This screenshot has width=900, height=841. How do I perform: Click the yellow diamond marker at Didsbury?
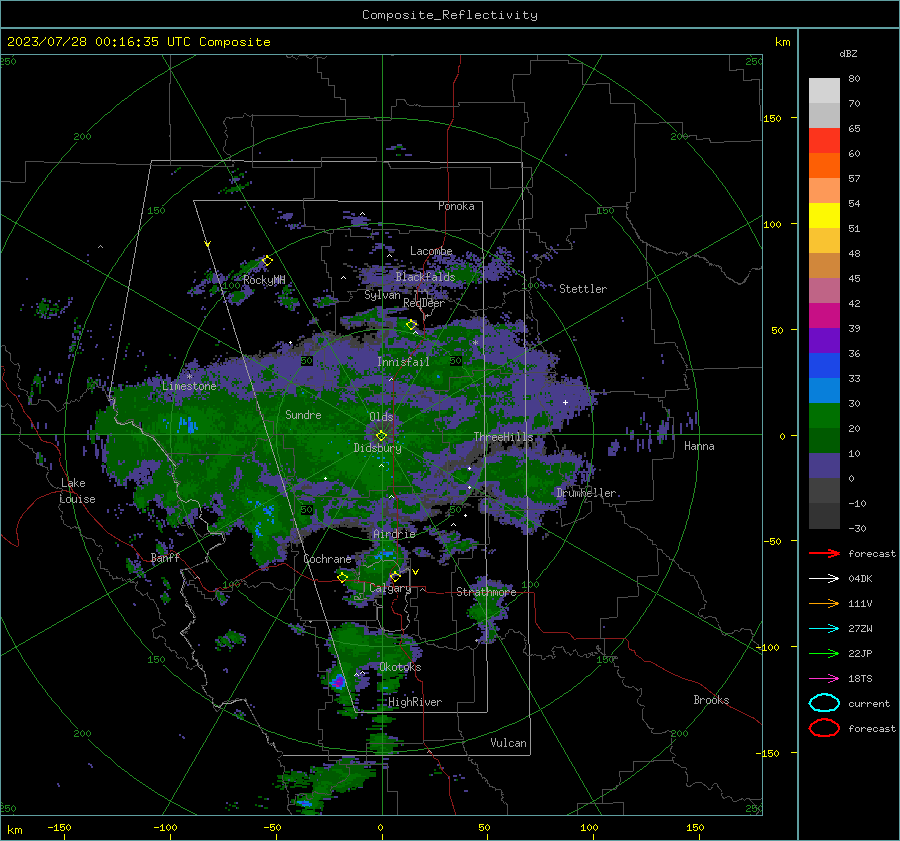382,436
